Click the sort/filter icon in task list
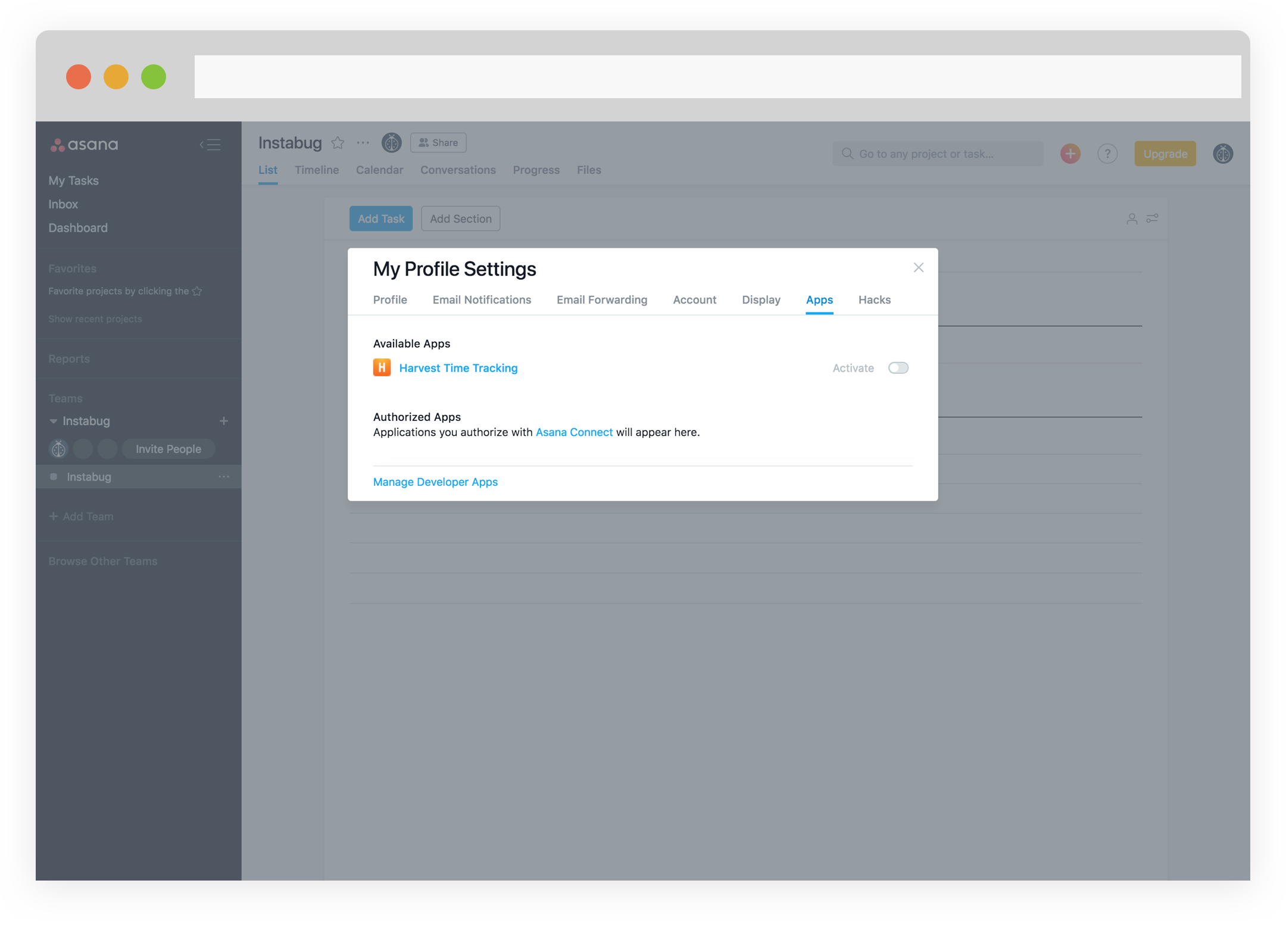This screenshot has width=1286, height=952. click(x=1152, y=218)
